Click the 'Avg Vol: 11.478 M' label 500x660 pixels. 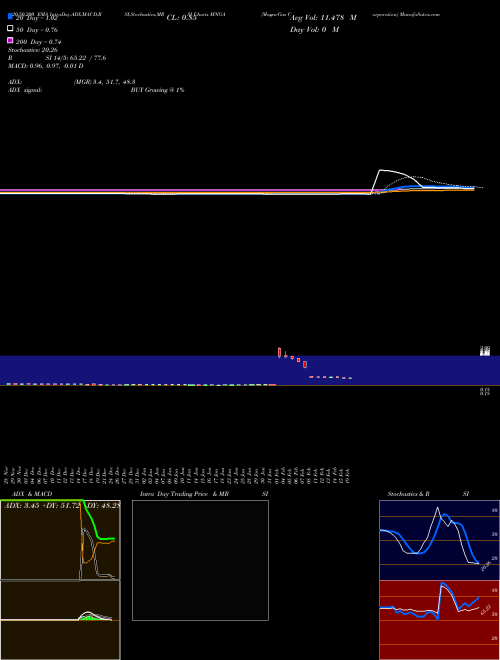click(x=323, y=18)
